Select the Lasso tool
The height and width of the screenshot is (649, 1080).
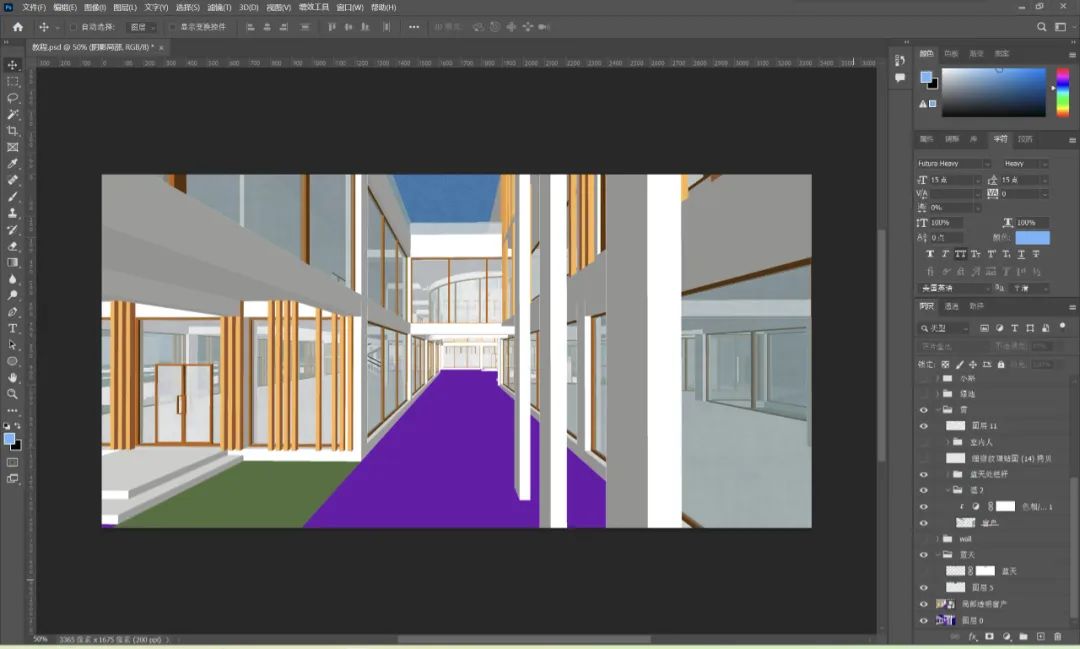(12, 98)
